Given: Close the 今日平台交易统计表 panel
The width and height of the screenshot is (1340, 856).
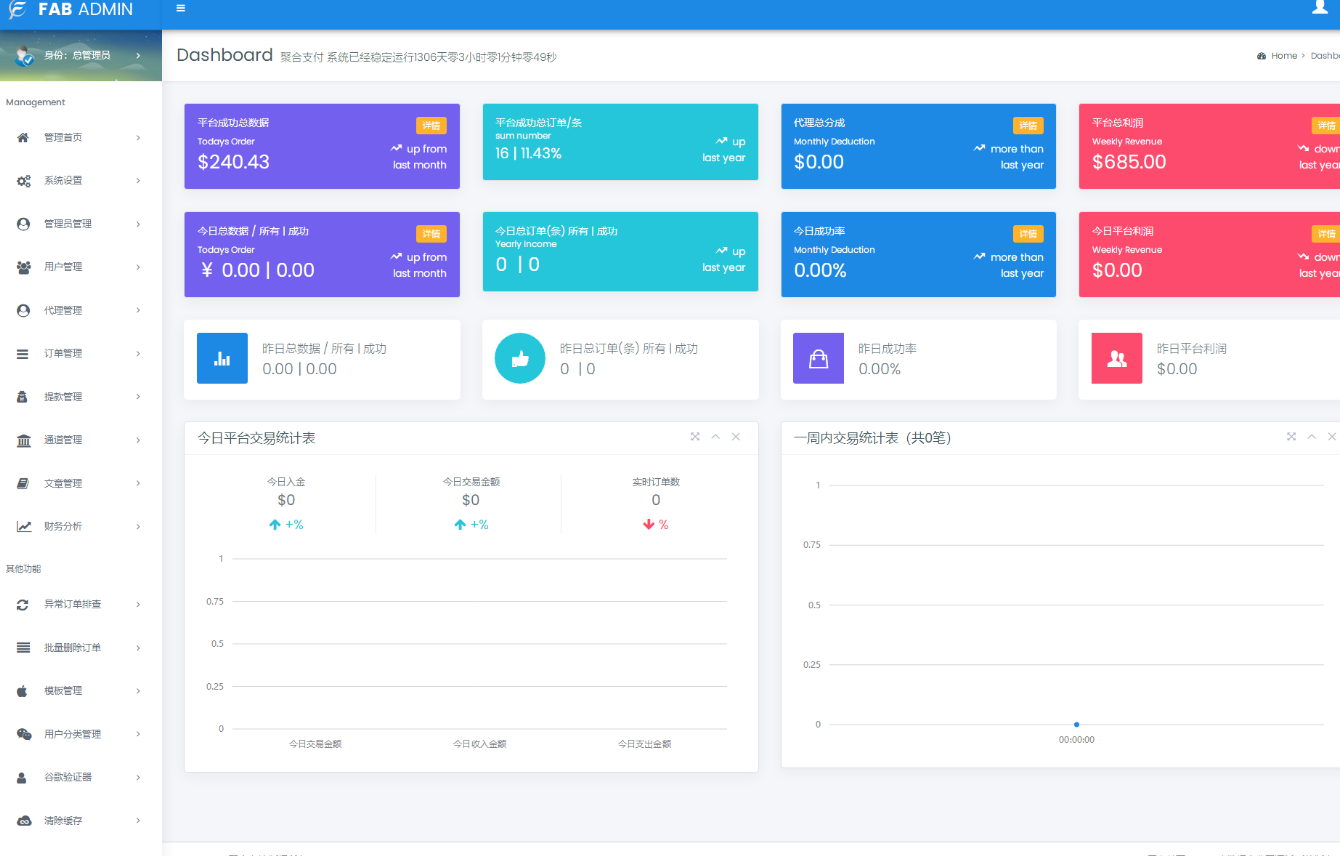Looking at the screenshot, I should tap(736, 437).
